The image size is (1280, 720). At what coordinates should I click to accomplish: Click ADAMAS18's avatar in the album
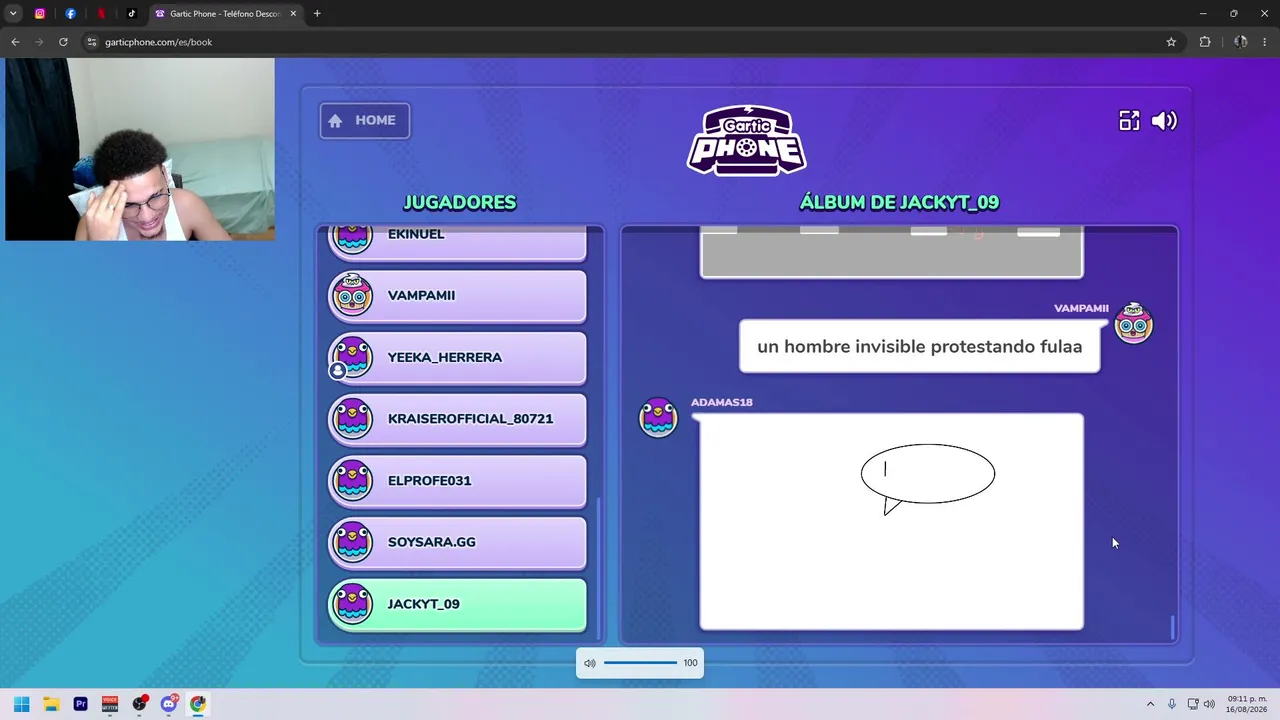click(658, 417)
